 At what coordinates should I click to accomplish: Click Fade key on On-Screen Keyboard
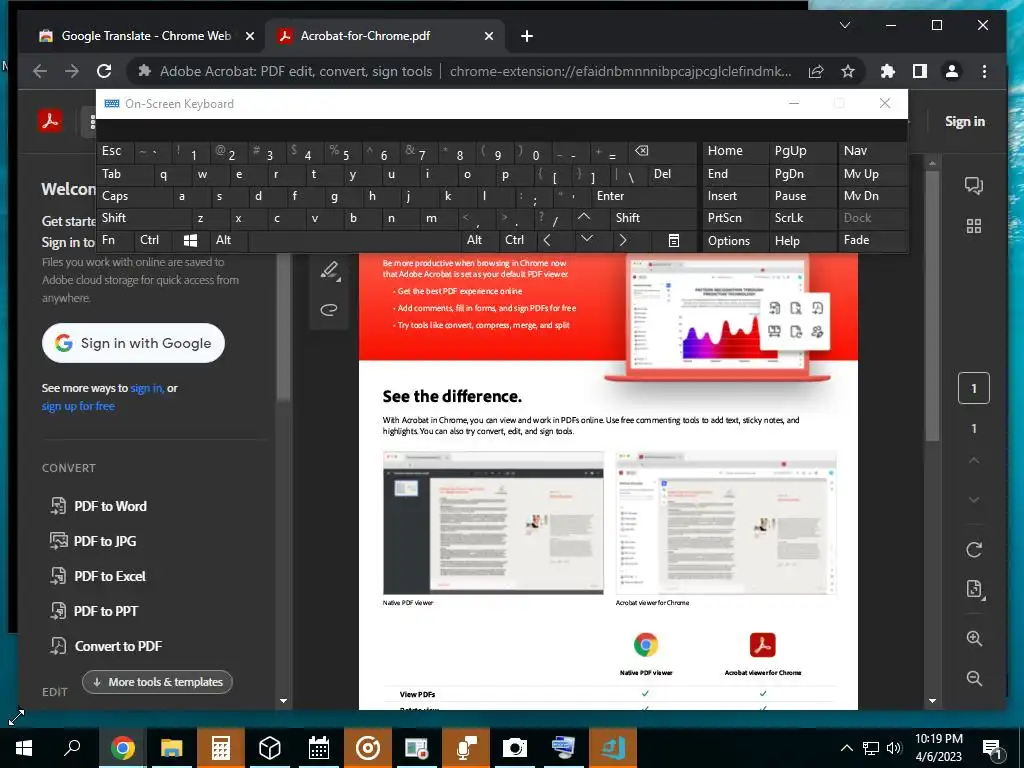[x=872, y=240]
